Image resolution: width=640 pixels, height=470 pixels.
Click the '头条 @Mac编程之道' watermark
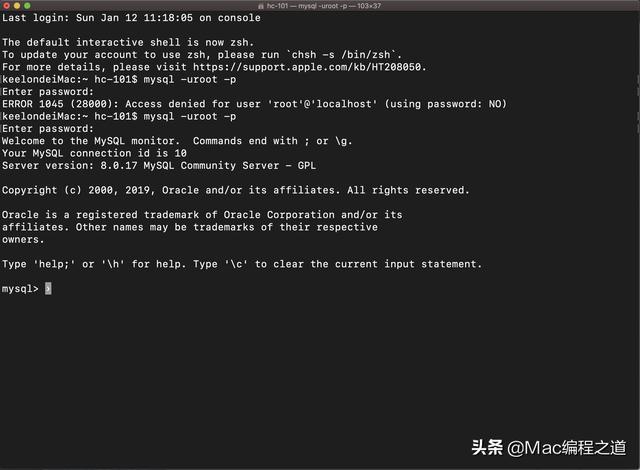pyautogui.click(x=549, y=448)
